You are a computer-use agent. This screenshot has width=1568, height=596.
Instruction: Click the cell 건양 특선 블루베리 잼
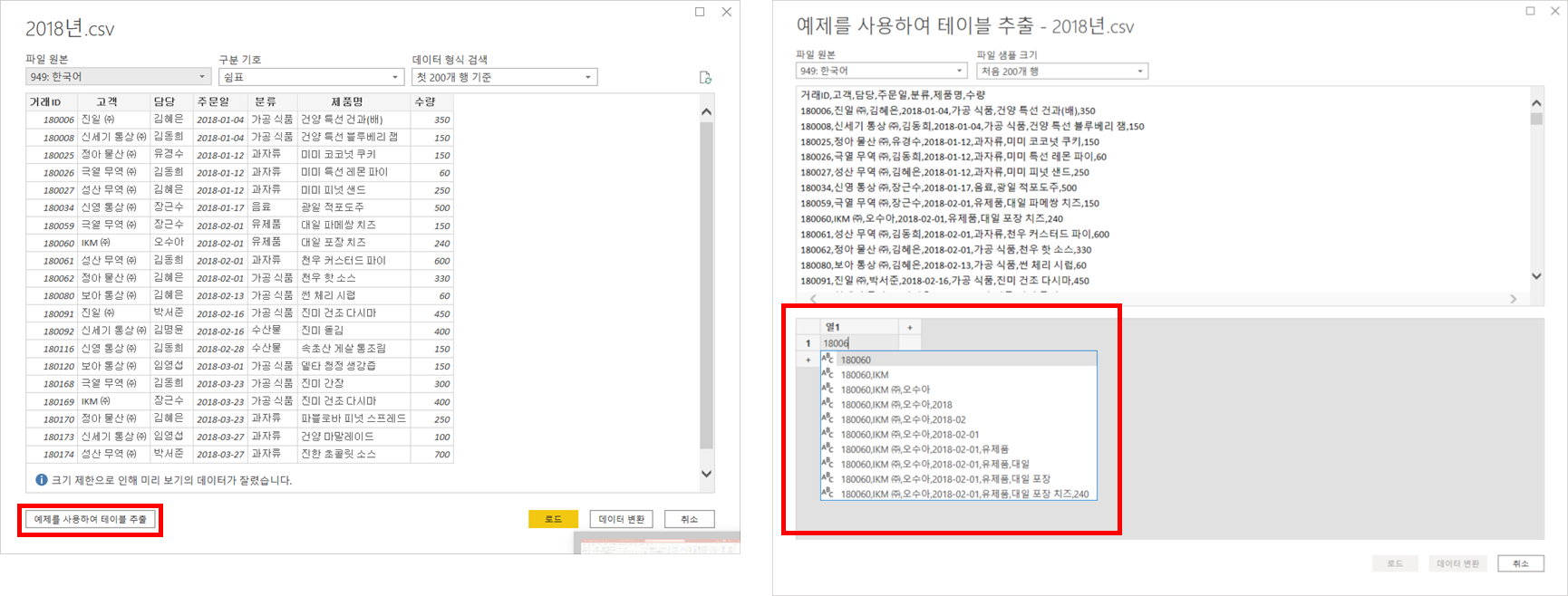click(x=353, y=137)
